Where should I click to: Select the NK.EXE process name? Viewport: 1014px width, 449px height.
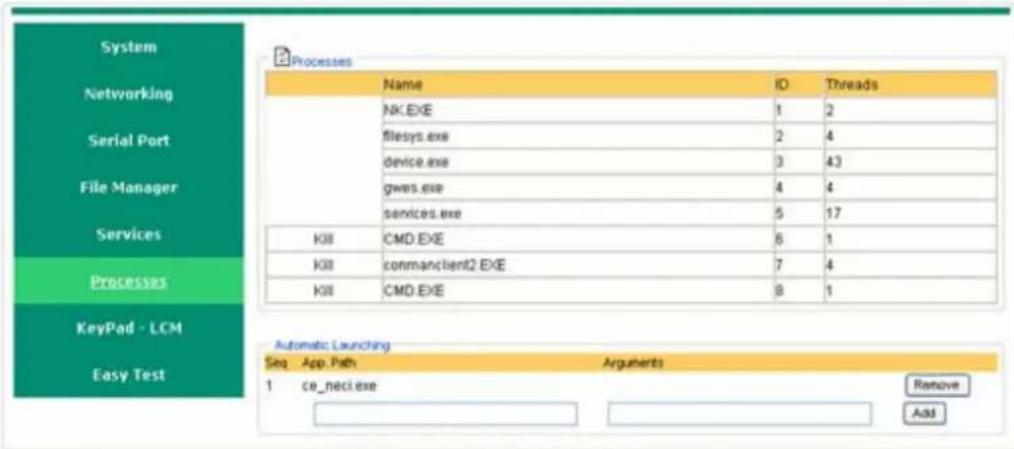click(x=407, y=110)
